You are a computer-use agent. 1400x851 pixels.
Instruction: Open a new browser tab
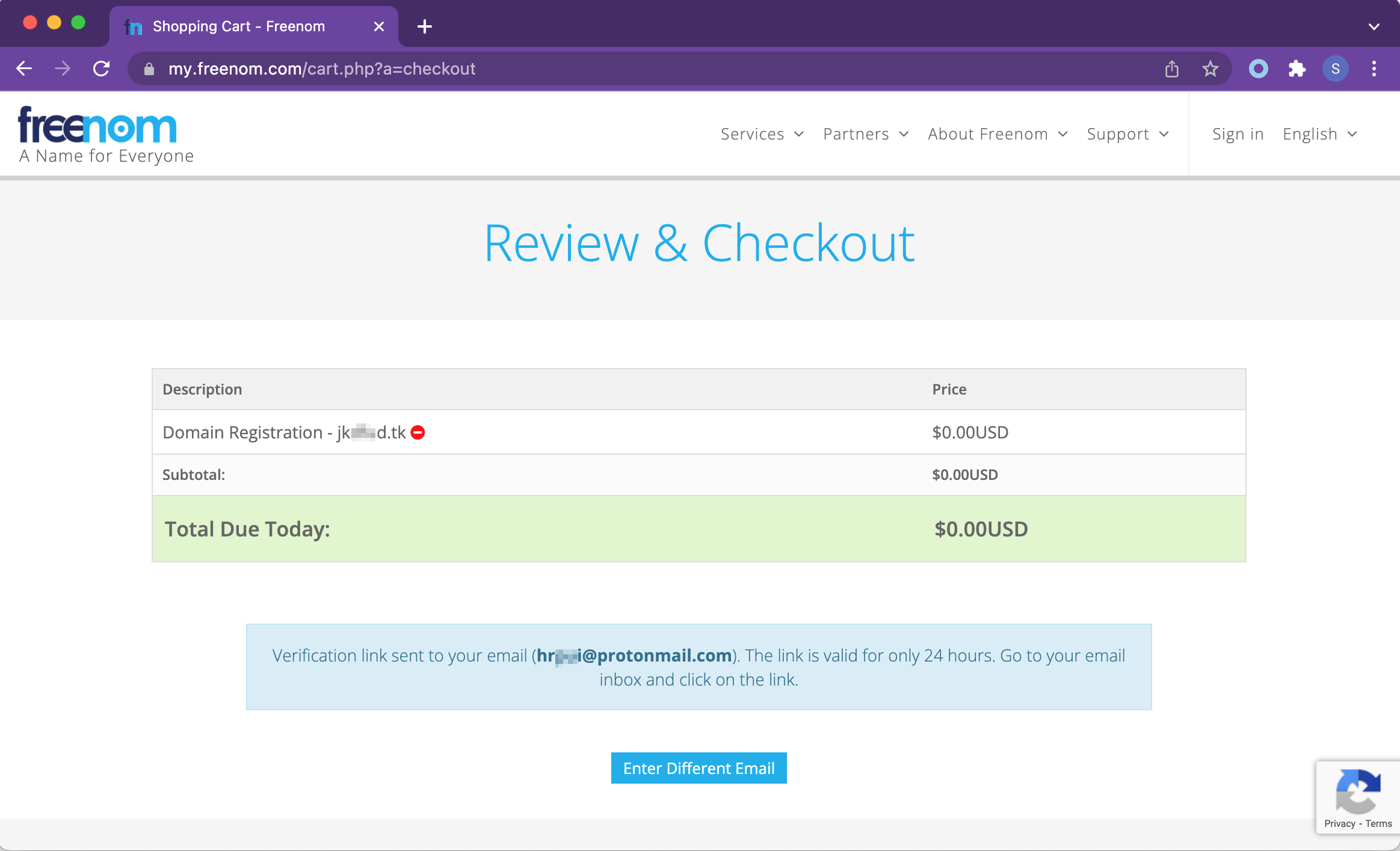(x=424, y=26)
